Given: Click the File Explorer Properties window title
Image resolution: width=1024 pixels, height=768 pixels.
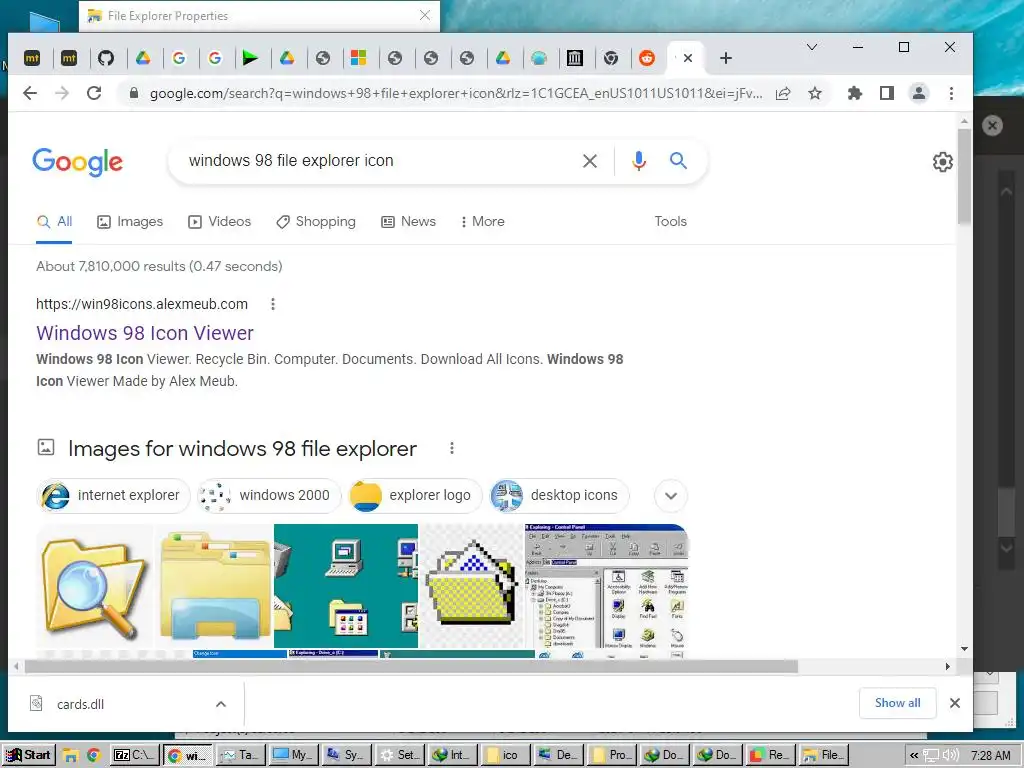Looking at the screenshot, I should click(x=168, y=16).
